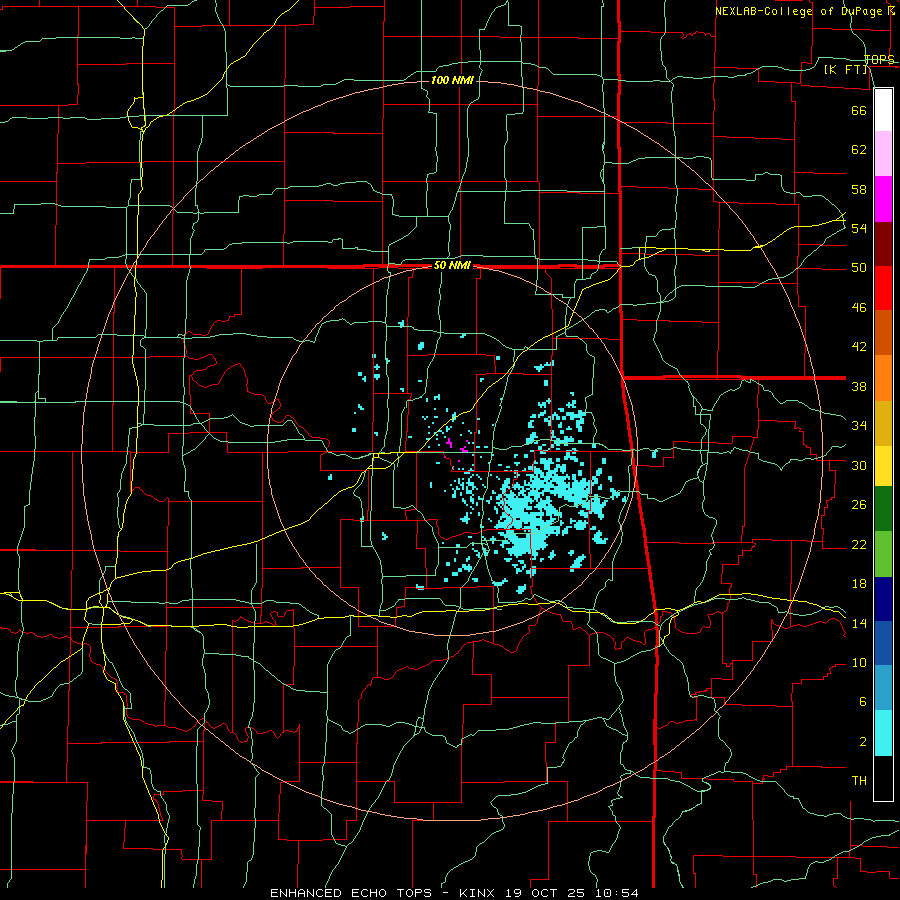Click the medium blue 18 legend swatch
The height and width of the screenshot is (900, 900).
[x=883, y=643]
